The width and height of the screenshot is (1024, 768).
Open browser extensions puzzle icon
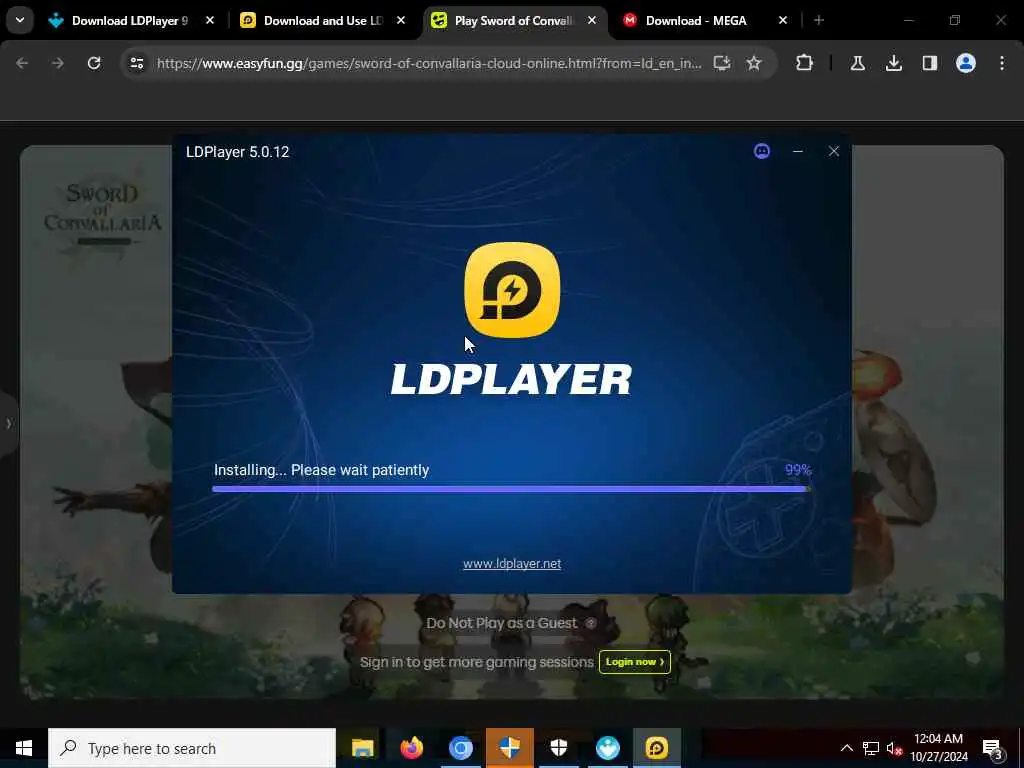click(805, 63)
